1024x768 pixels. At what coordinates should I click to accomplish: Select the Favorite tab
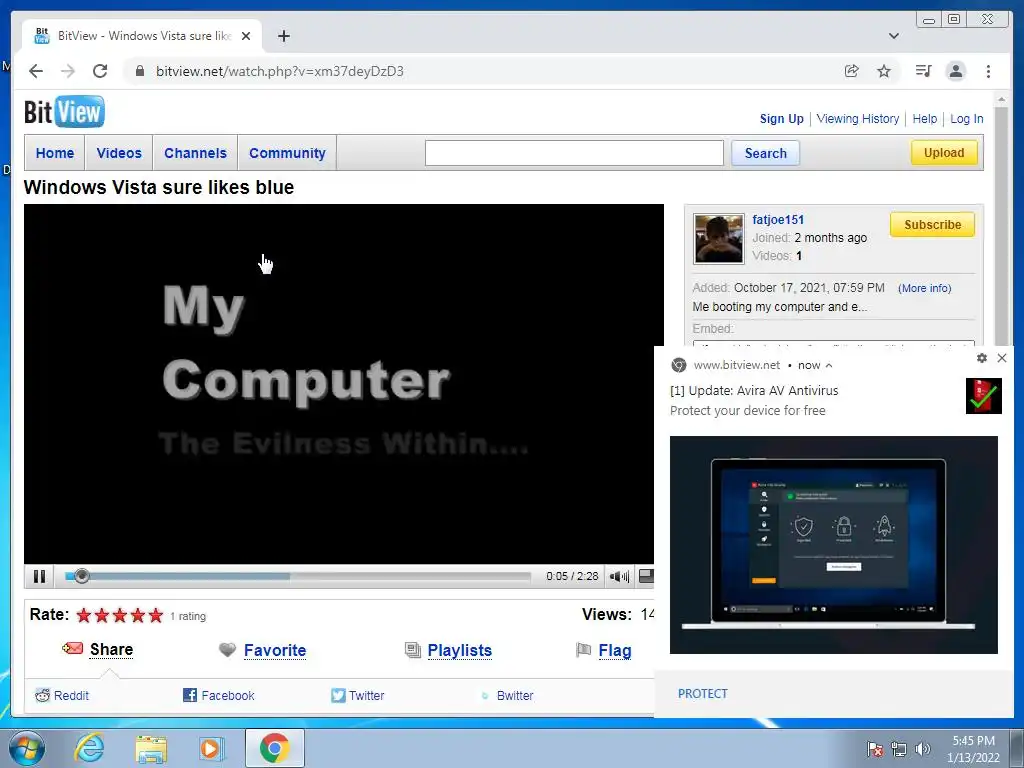click(x=275, y=650)
